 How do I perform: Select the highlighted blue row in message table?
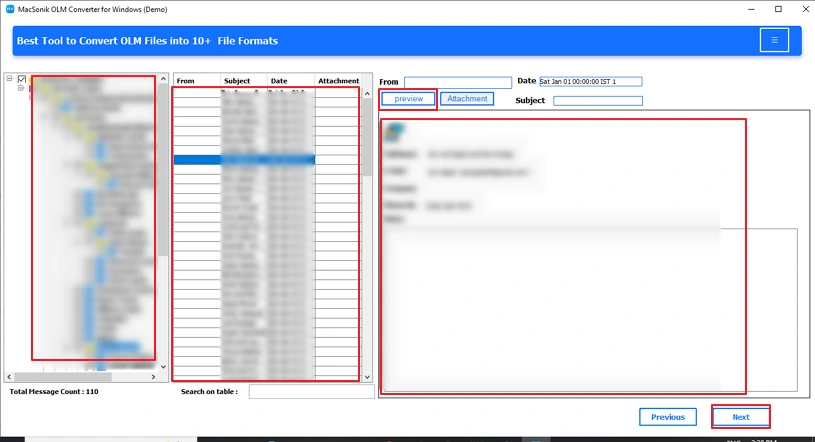[244, 159]
